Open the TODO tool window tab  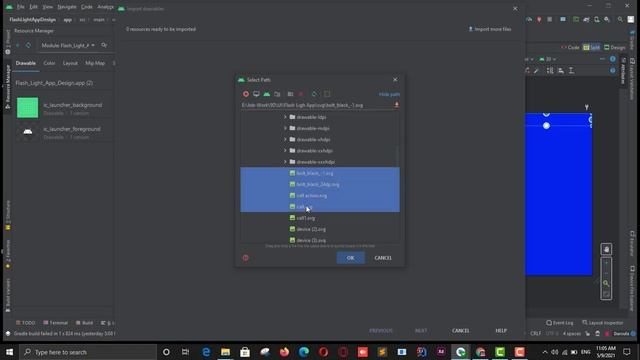(26, 323)
